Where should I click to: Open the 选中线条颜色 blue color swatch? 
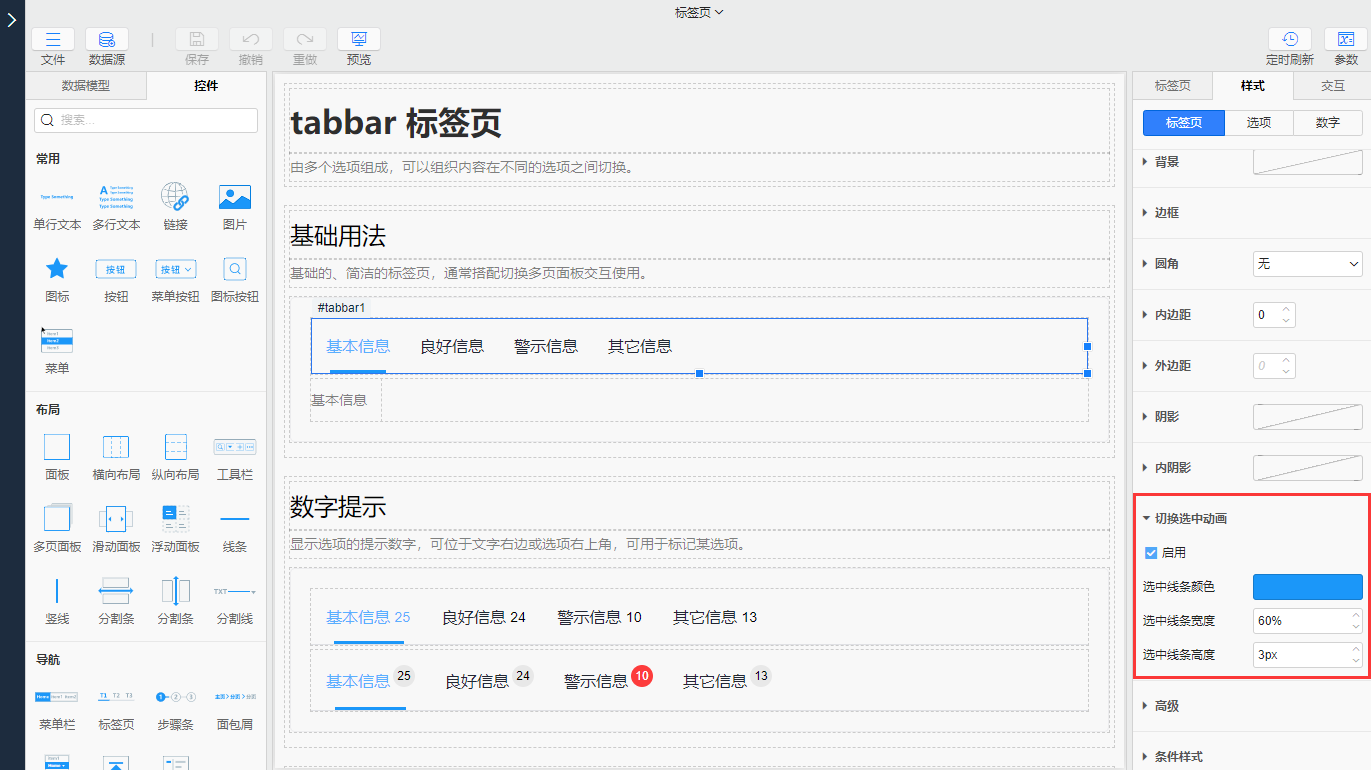pos(1307,587)
